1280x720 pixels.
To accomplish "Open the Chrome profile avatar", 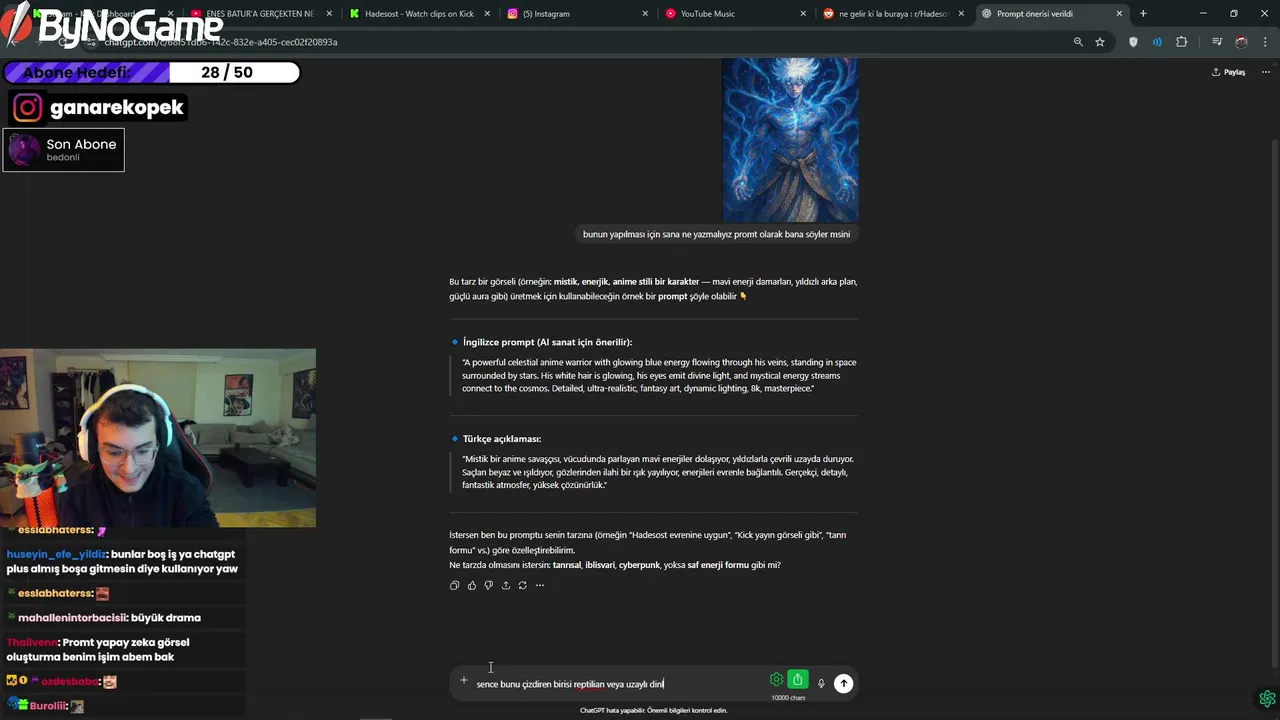I will [1241, 42].
